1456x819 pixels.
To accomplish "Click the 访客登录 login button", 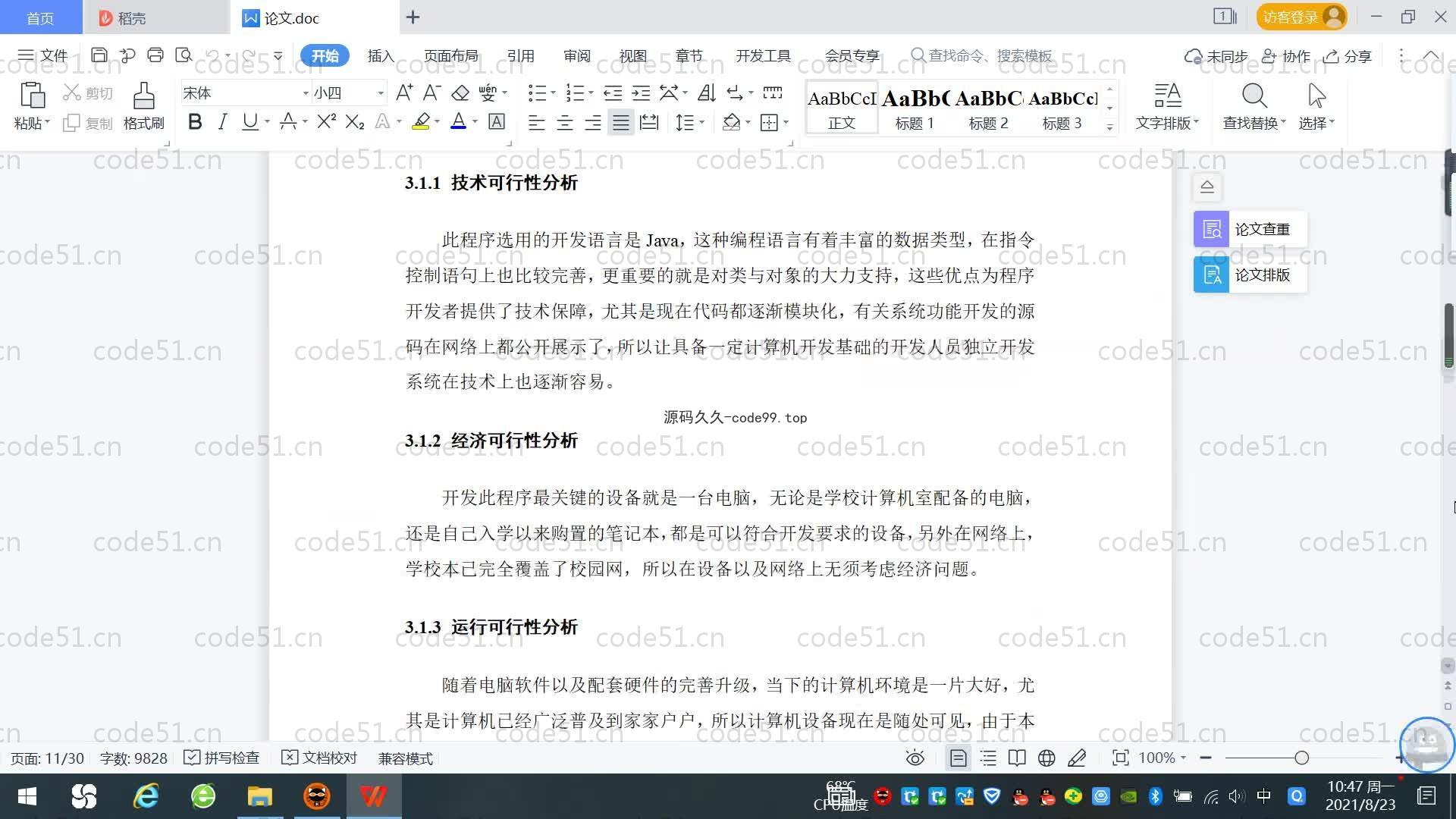I will tap(1301, 17).
